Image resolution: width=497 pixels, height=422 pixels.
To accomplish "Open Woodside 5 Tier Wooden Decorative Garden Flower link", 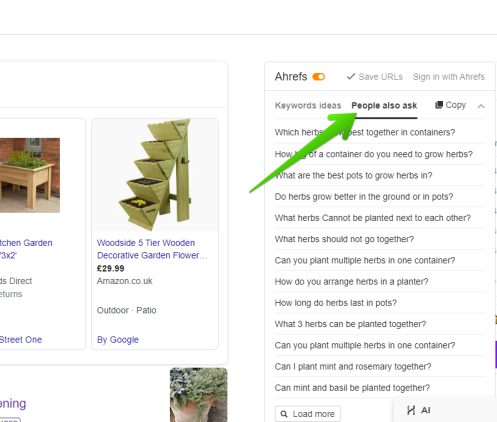I will pos(152,249).
